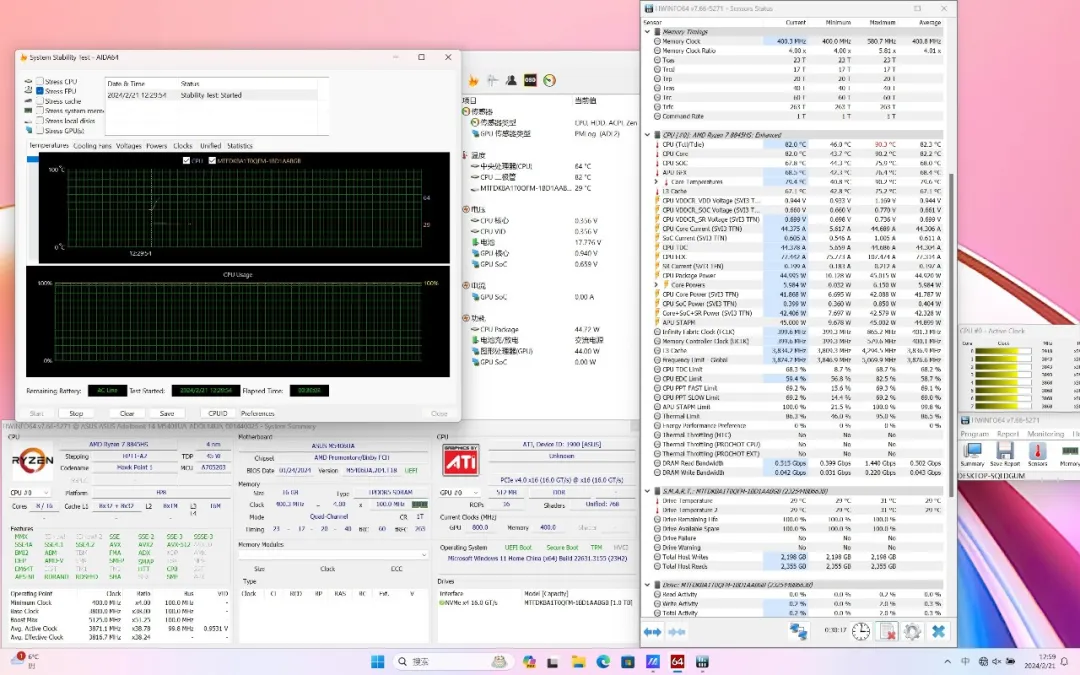Image resolution: width=1080 pixels, height=675 pixels.
Task: Uncheck the Stress FPU checkbox
Action: [40, 91]
